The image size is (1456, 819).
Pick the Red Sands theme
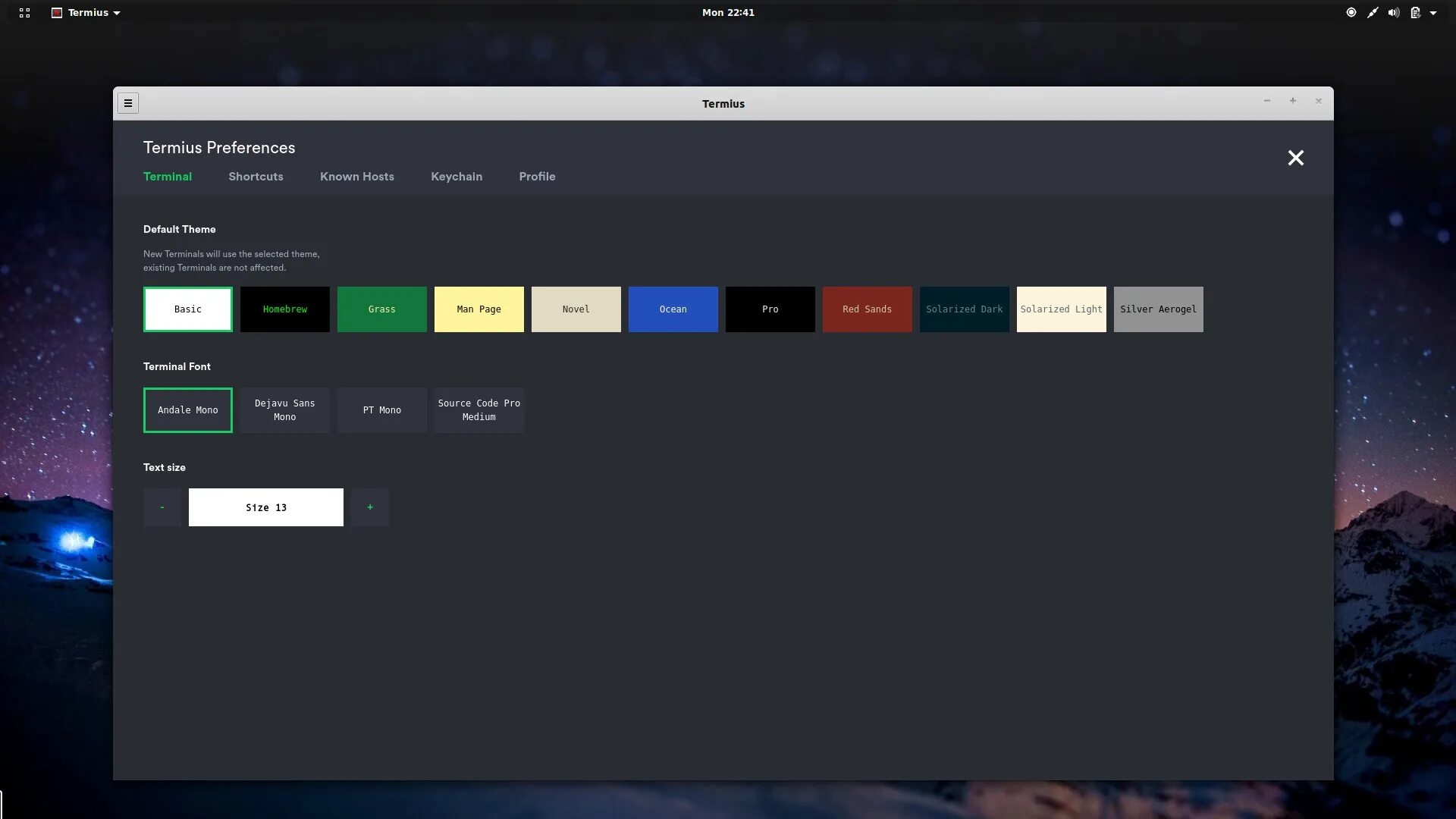(868, 309)
